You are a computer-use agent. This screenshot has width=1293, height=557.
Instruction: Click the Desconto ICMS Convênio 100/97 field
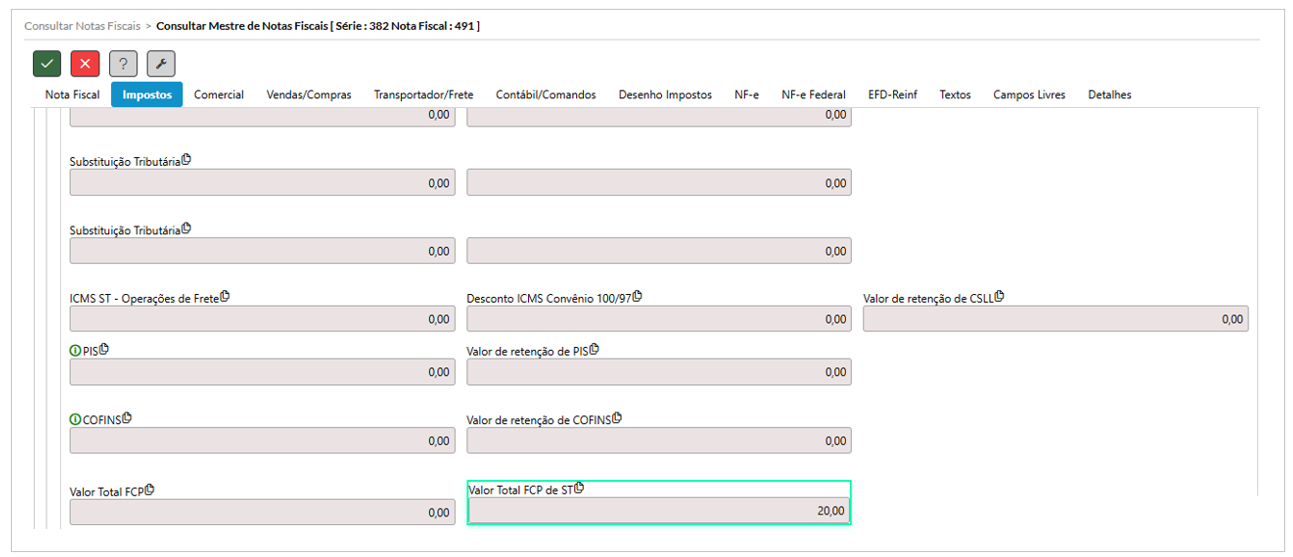(x=659, y=319)
